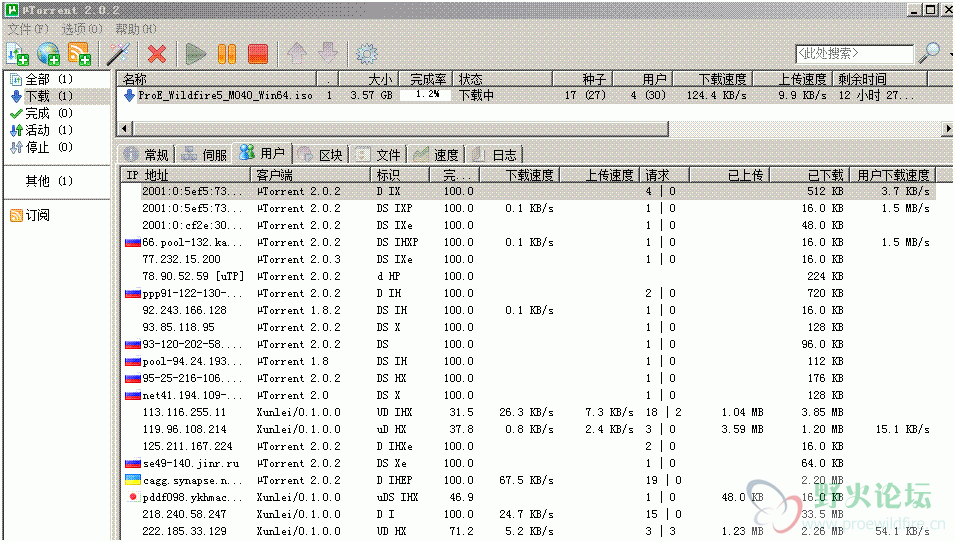Select peer row se49-140.jinr.ru
The image size is (955, 542).
tap(529, 463)
